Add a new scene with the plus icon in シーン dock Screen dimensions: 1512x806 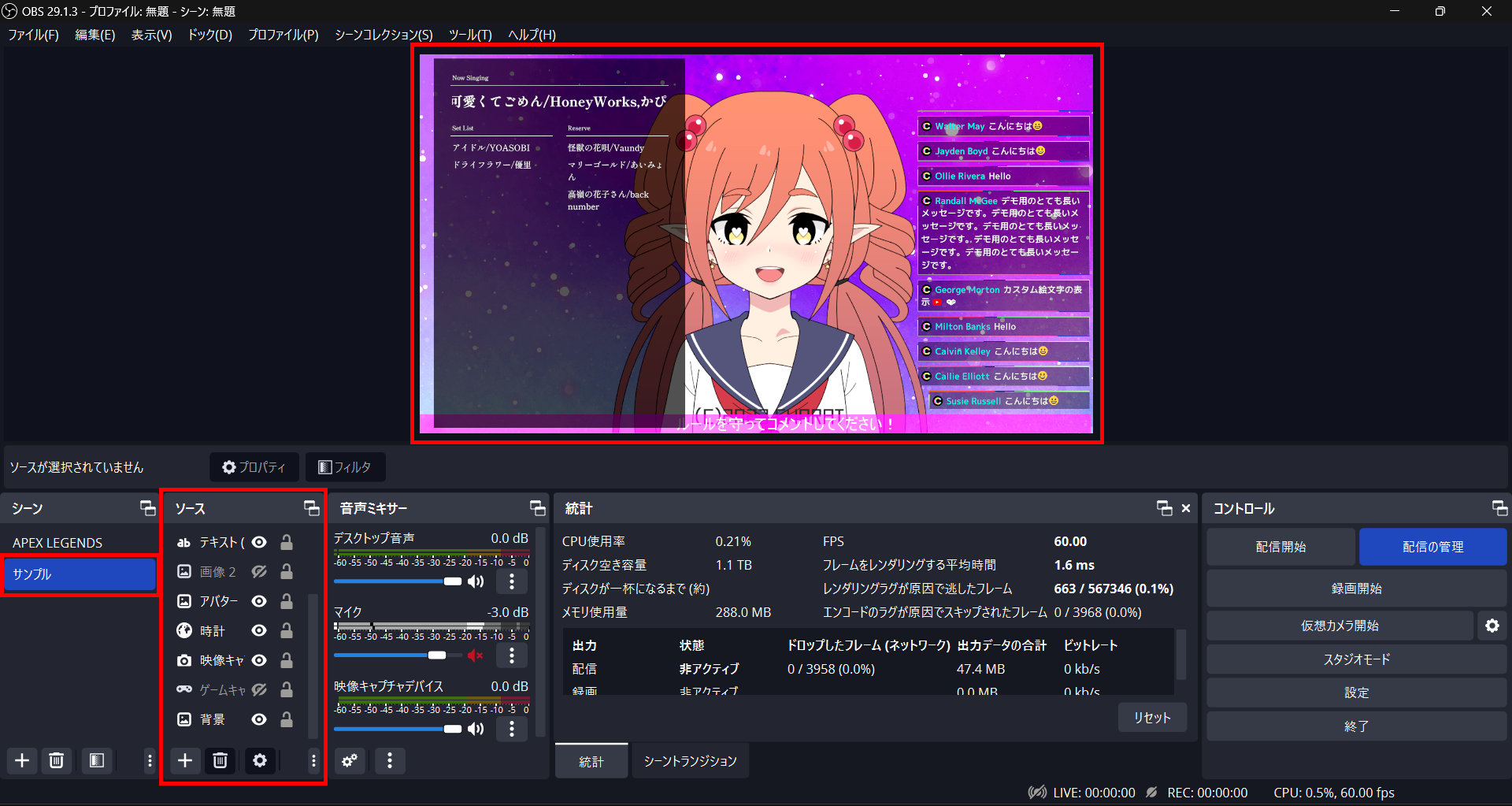pyautogui.click(x=22, y=760)
